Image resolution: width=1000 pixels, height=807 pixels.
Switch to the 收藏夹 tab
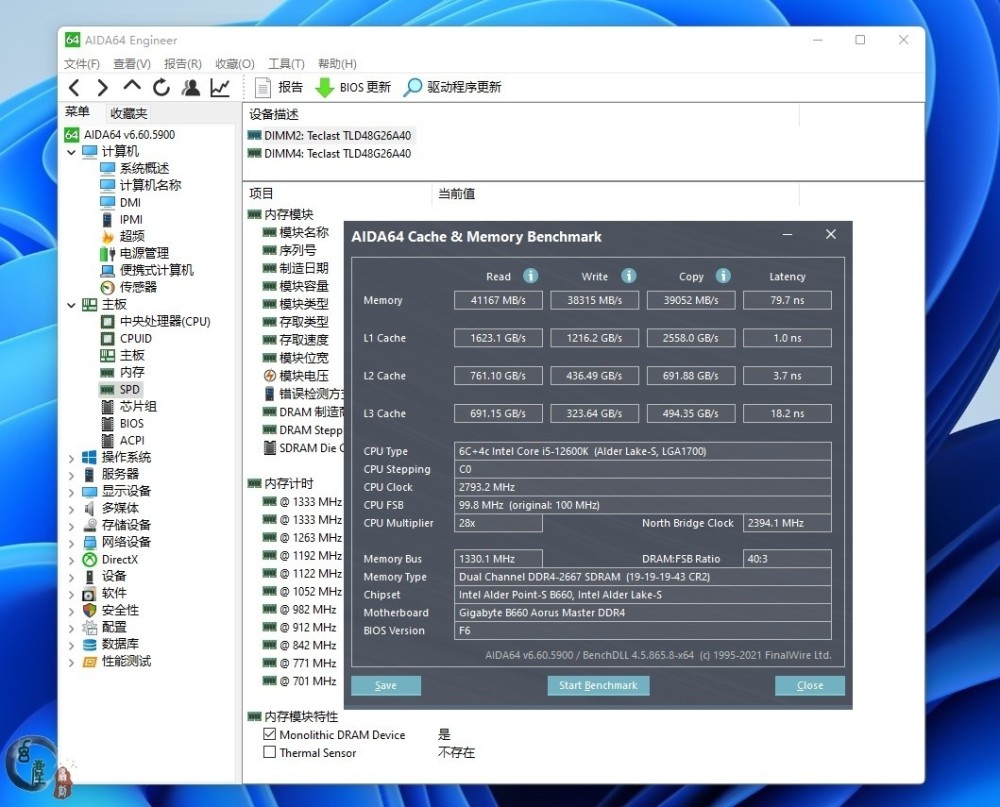tap(129, 114)
